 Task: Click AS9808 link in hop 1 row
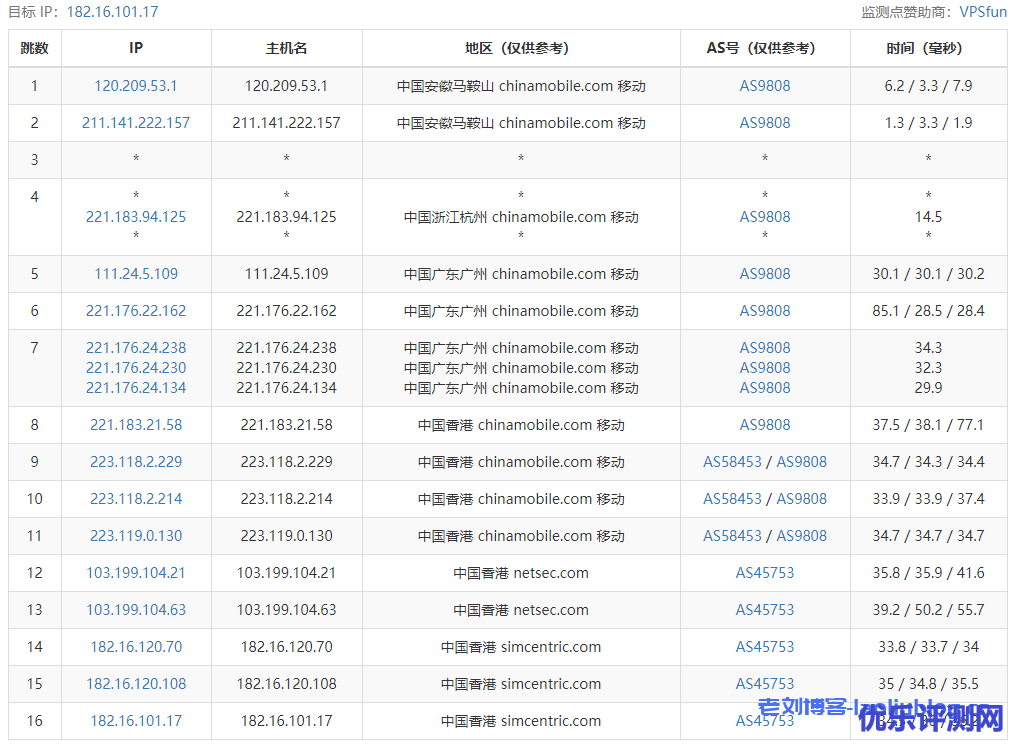point(765,86)
